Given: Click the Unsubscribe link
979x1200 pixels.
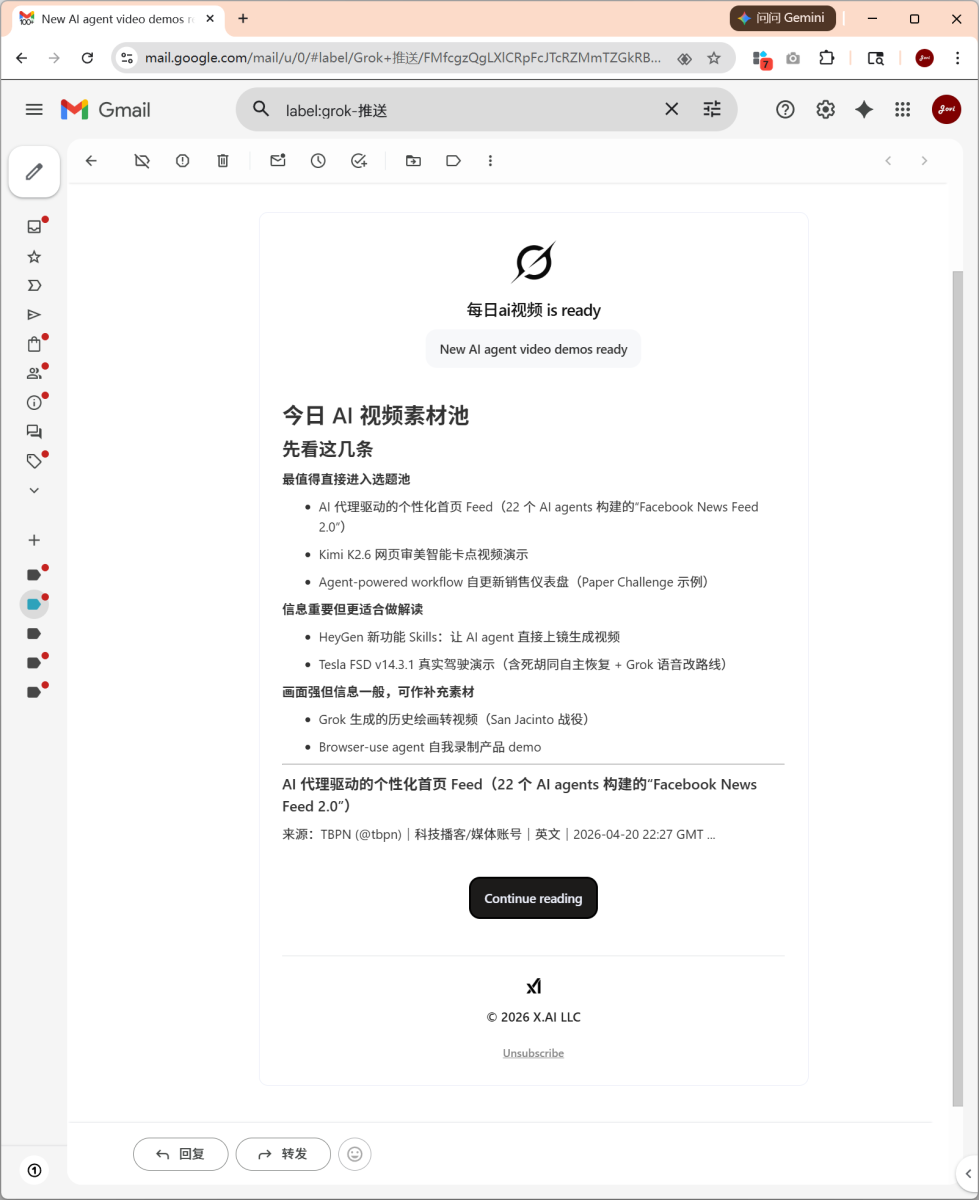Looking at the screenshot, I should point(533,1053).
